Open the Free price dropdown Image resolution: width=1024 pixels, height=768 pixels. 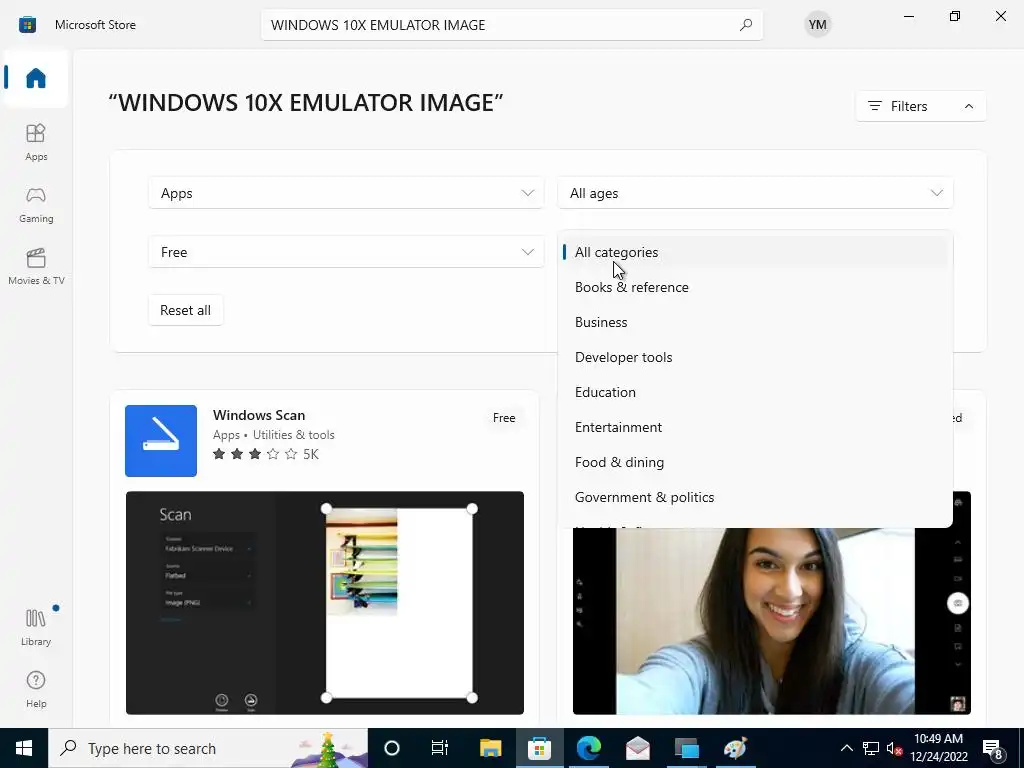pyautogui.click(x=346, y=252)
